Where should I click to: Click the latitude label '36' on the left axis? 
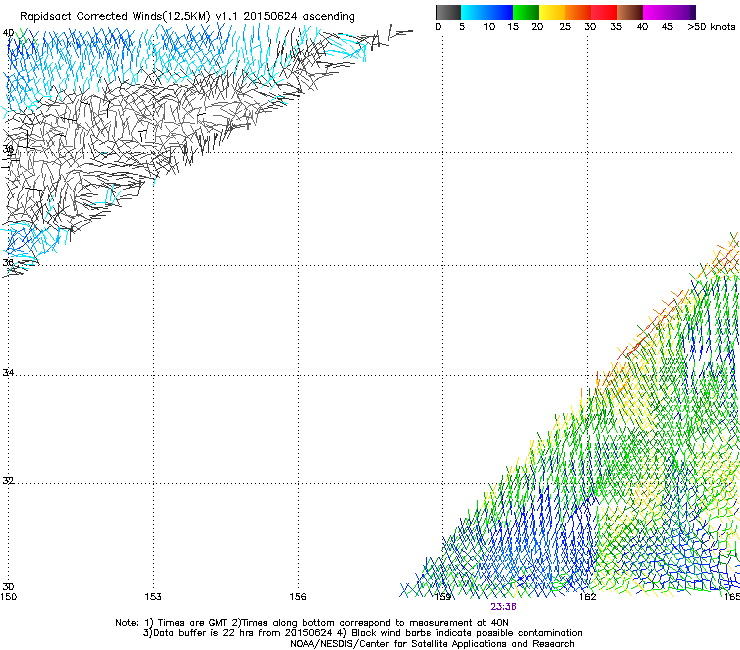pos(8,262)
